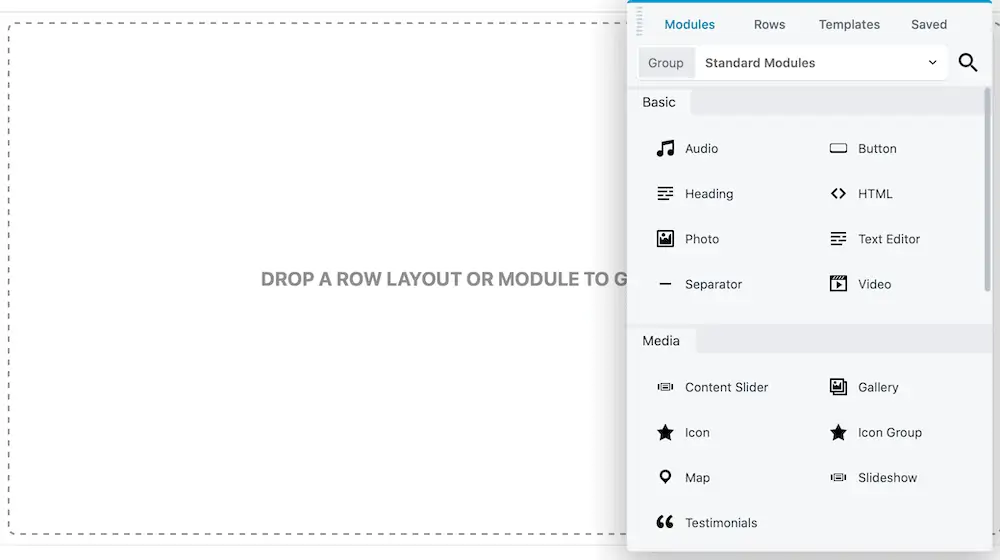Click the HTML label text
Image resolution: width=1000 pixels, height=560 pixels.
pos(875,194)
